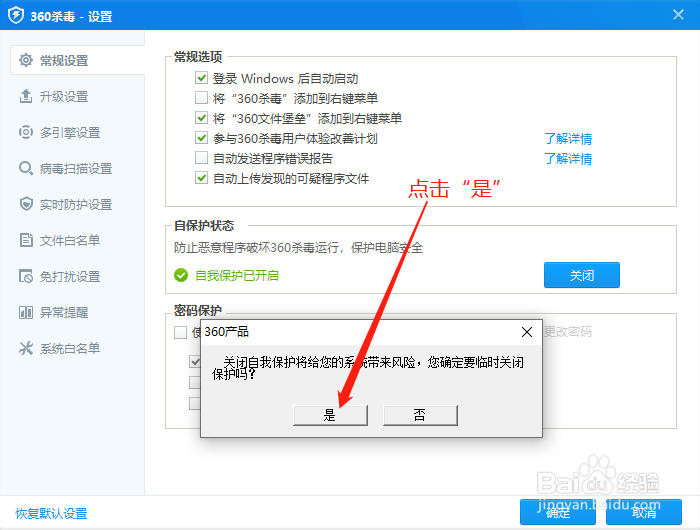Confirm dialog by clicking 是

(x=330, y=415)
